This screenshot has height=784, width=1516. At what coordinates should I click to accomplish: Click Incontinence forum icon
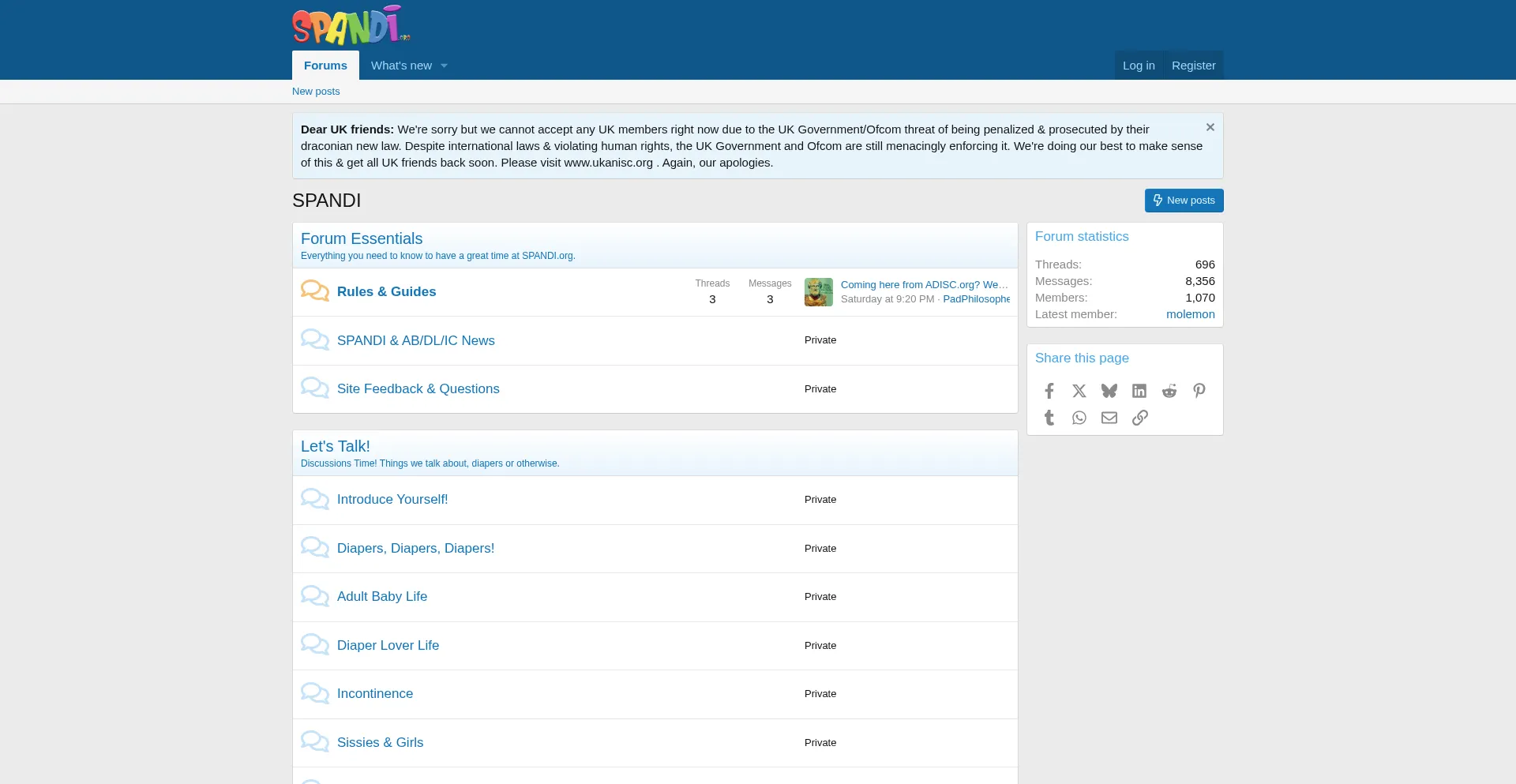[x=315, y=694]
